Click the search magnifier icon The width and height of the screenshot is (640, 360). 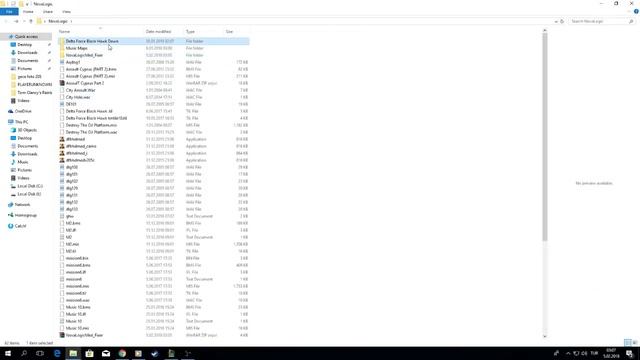[x=631, y=21]
